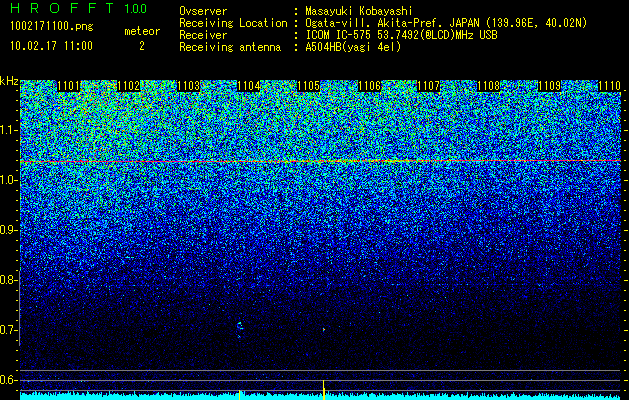
Task: Click the 1105 time marker
Action: [x=308, y=86]
